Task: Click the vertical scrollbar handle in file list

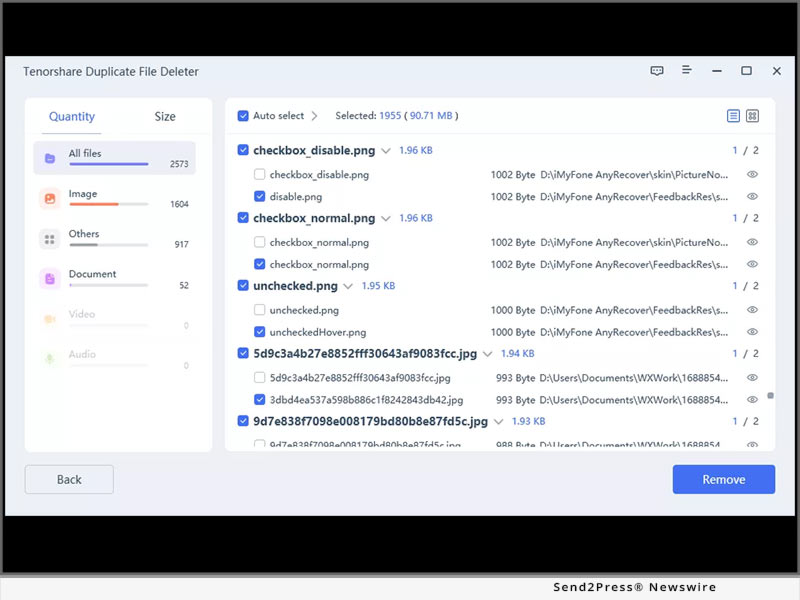Action: click(770, 396)
